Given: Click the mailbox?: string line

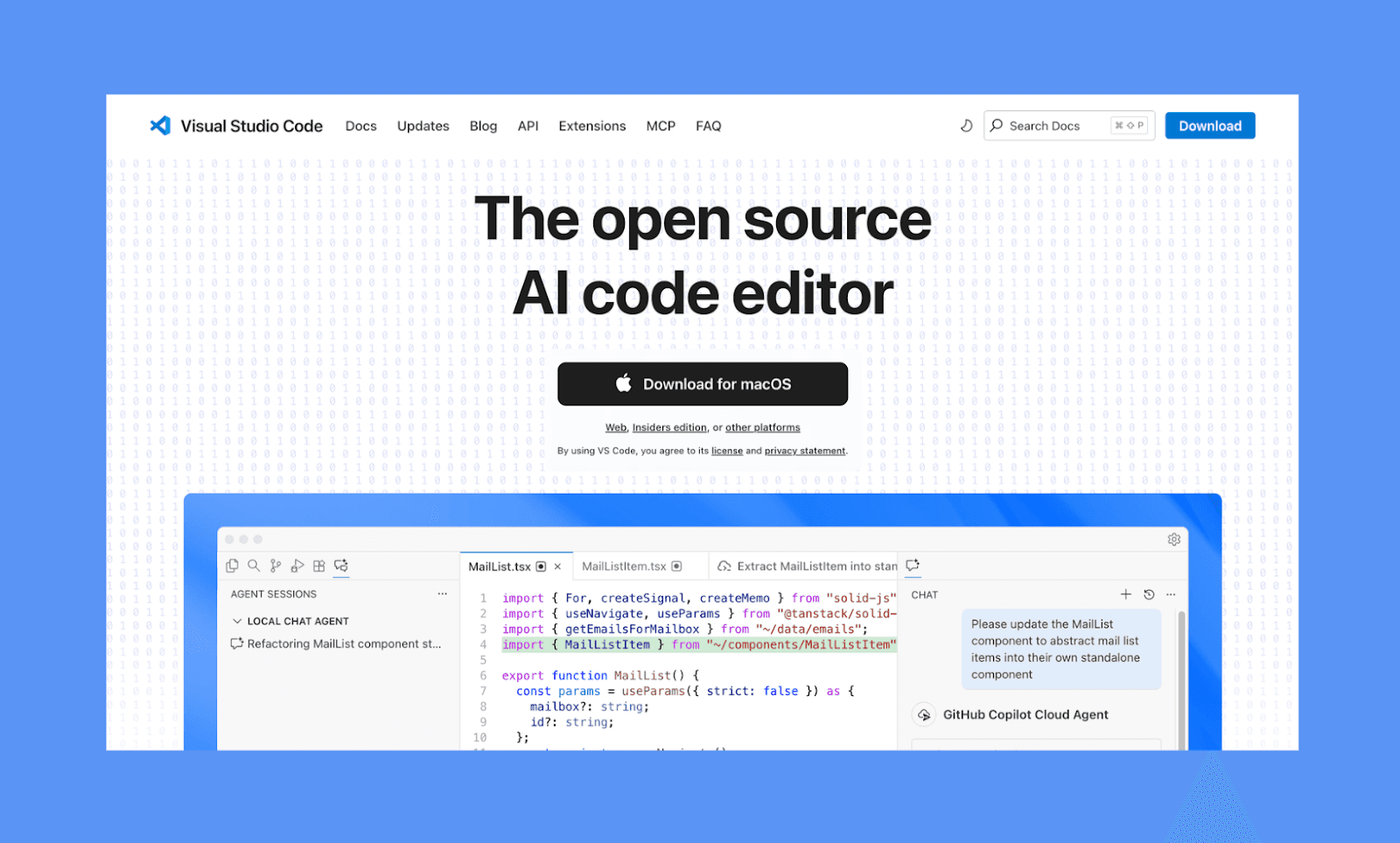Looking at the screenshot, I should [590, 706].
